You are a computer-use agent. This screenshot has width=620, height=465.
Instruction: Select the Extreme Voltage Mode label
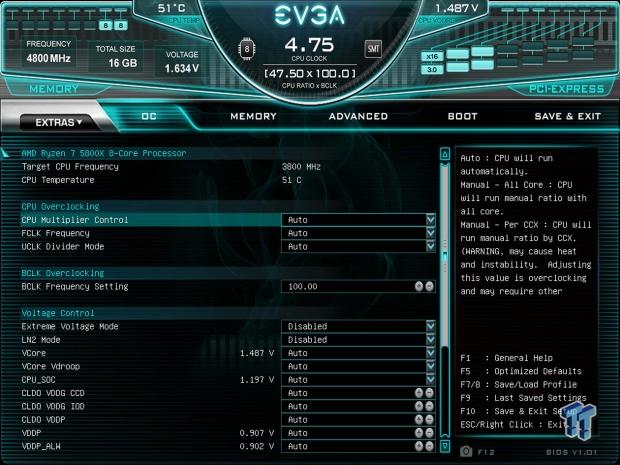(x=70, y=327)
